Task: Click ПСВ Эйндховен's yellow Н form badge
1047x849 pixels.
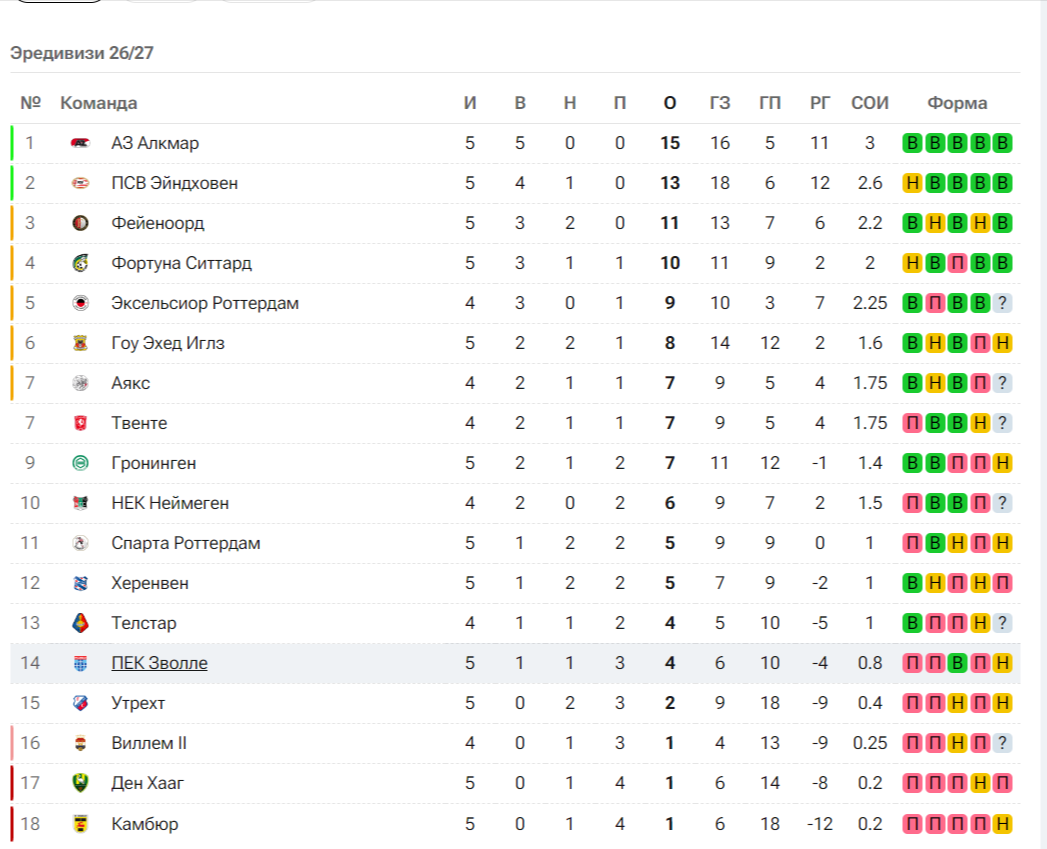Action: (912, 183)
